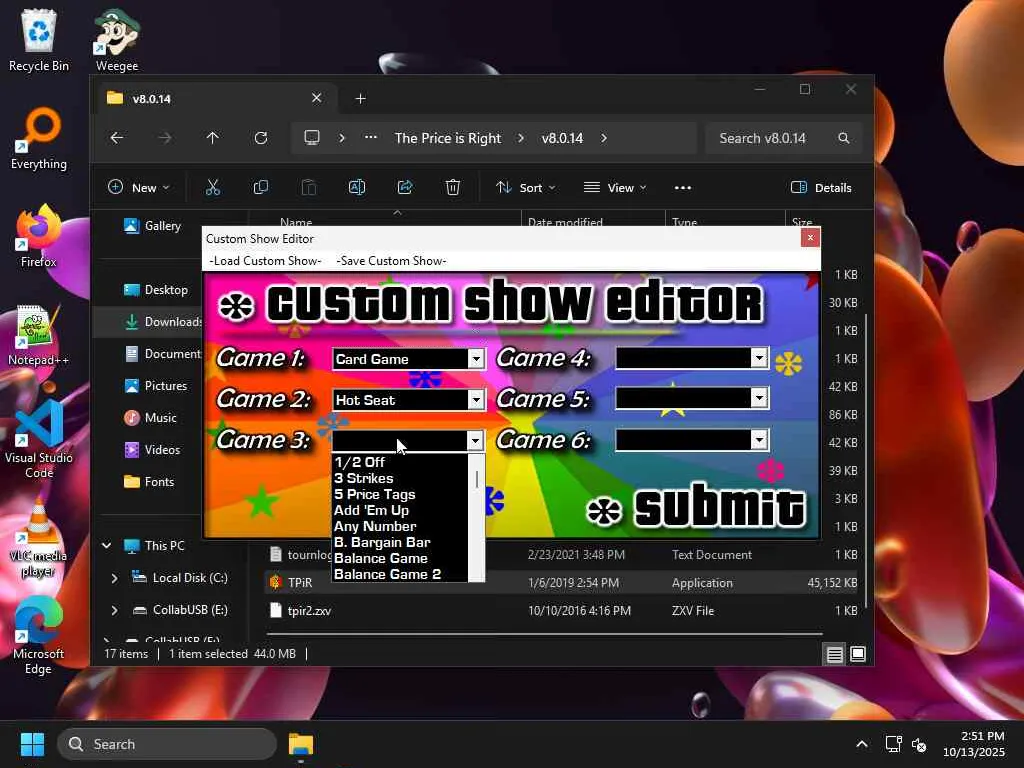Open the Notepad++ desktop shortcut
This screenshot has height=768, width=1024.
[39, 334]
